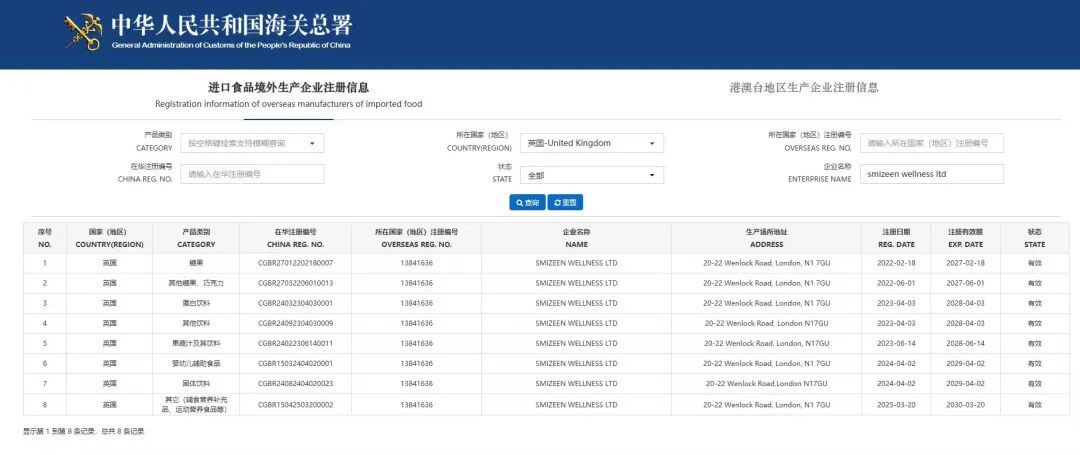
Task: Click registration number CGBR15042503200002 in row 8
Action: coord(295,405)
